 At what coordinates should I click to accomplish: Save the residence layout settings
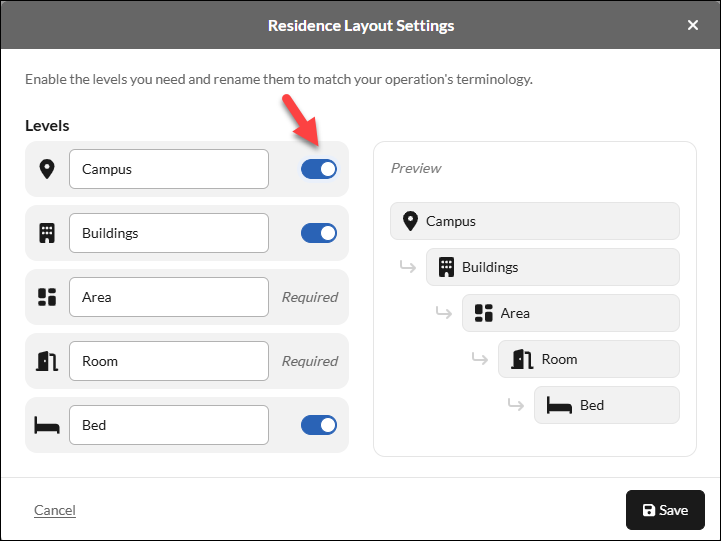665,510
